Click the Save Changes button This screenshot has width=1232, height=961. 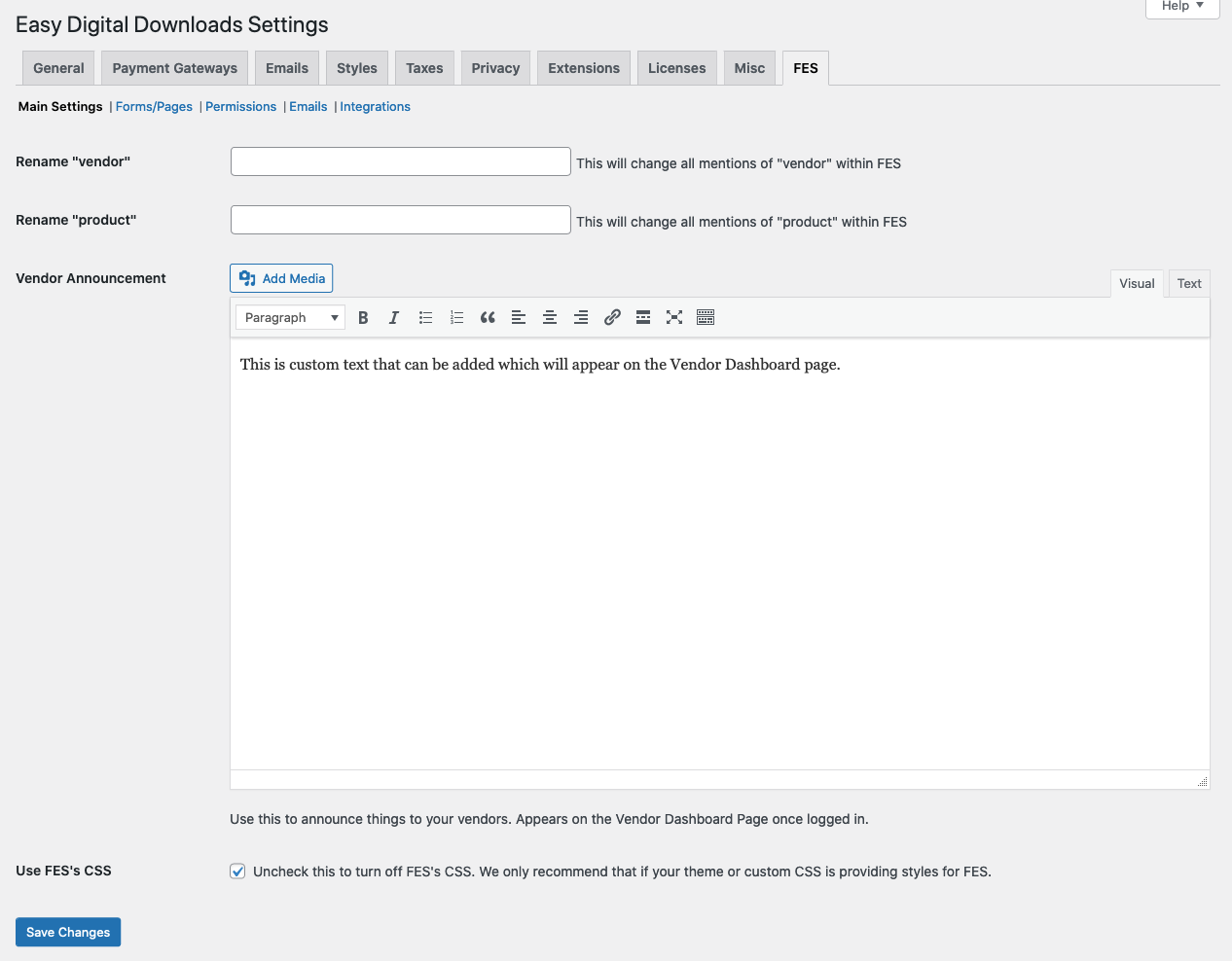(x=68, y=932)
